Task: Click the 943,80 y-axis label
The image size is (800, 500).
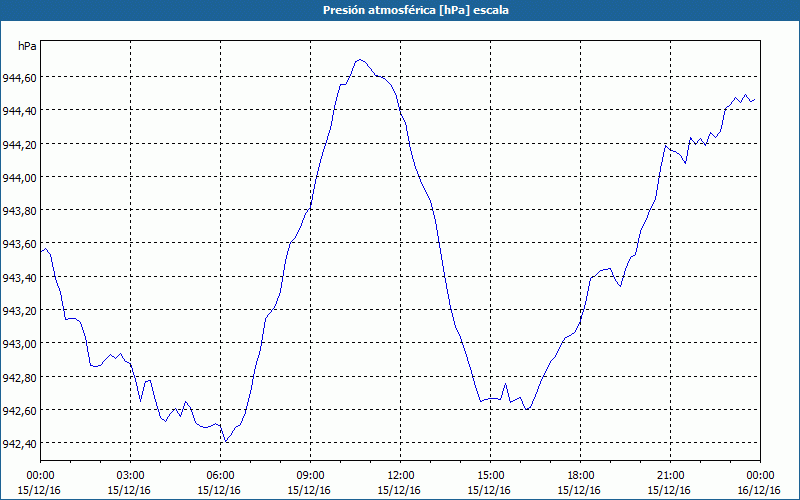Action: 20,211
